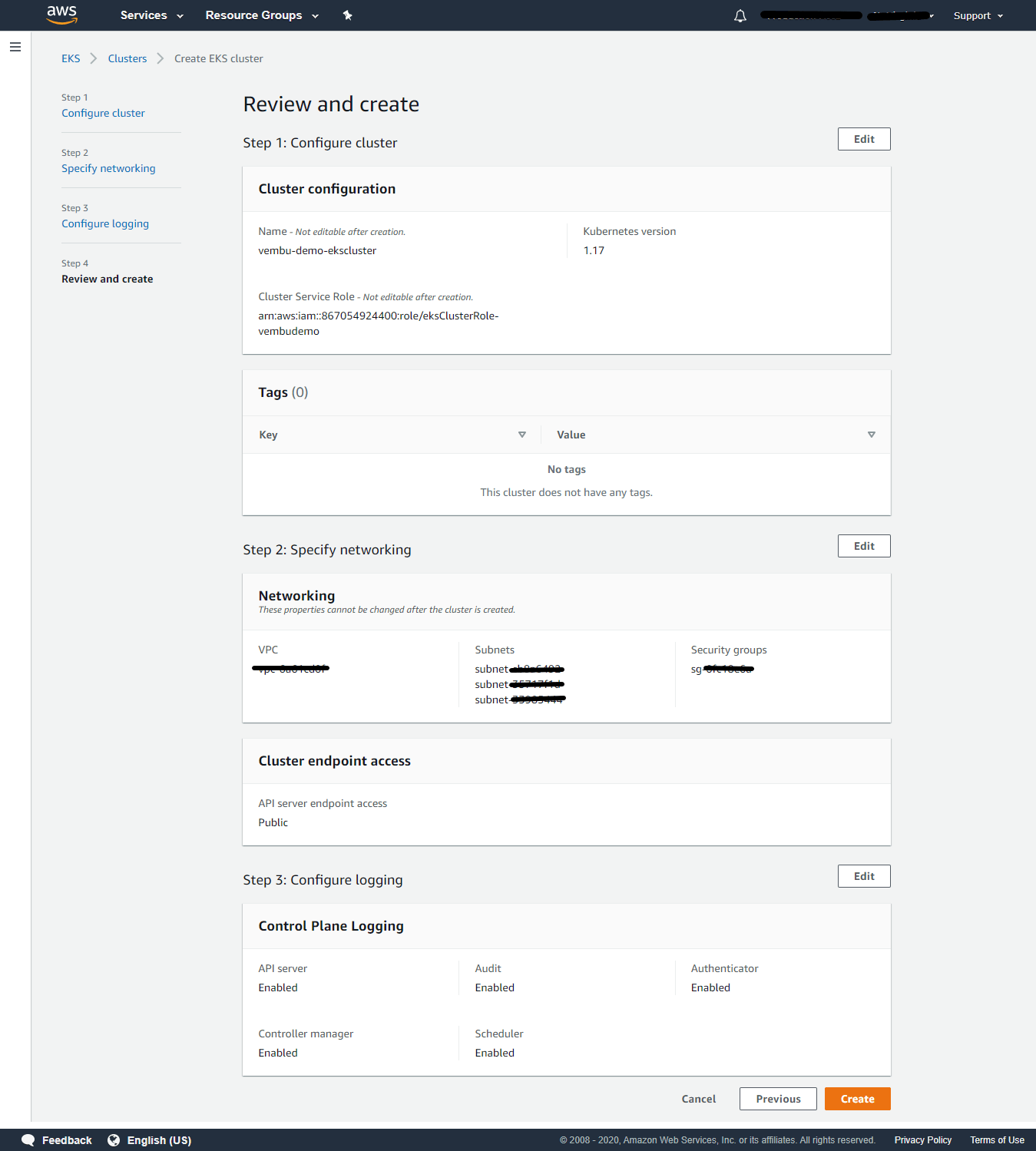Open the Privacy Policy link

[x=923, y=1140]
